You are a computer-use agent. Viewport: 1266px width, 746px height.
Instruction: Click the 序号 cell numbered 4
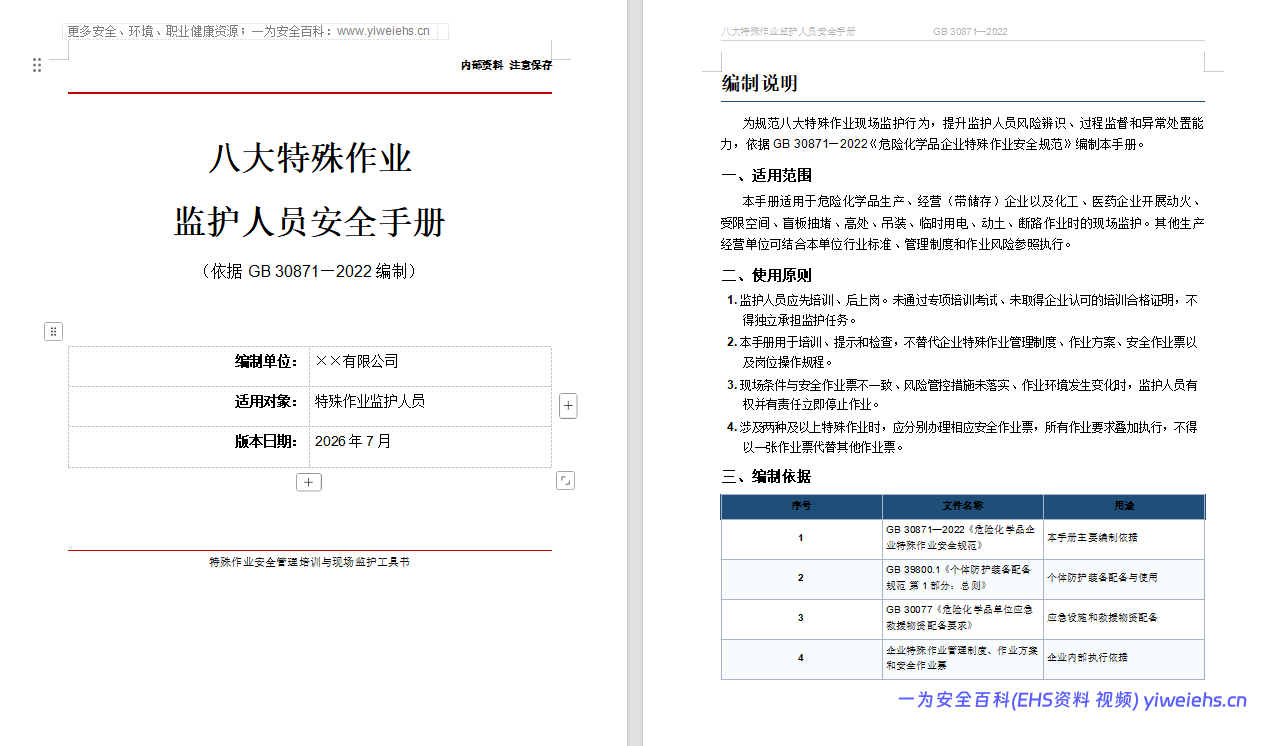point(801,658)
